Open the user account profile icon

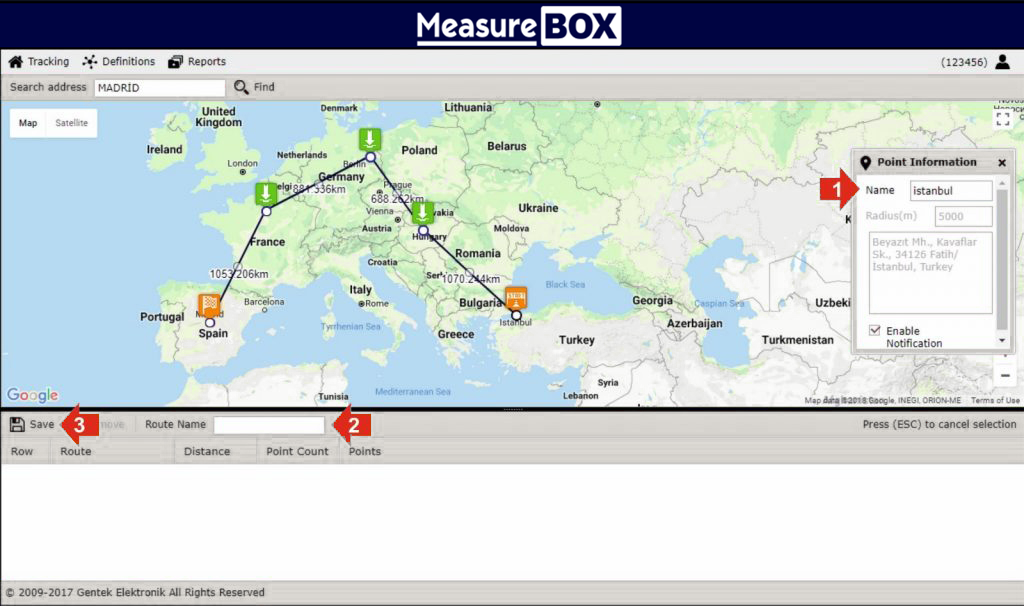click(x=1002, y=62)
